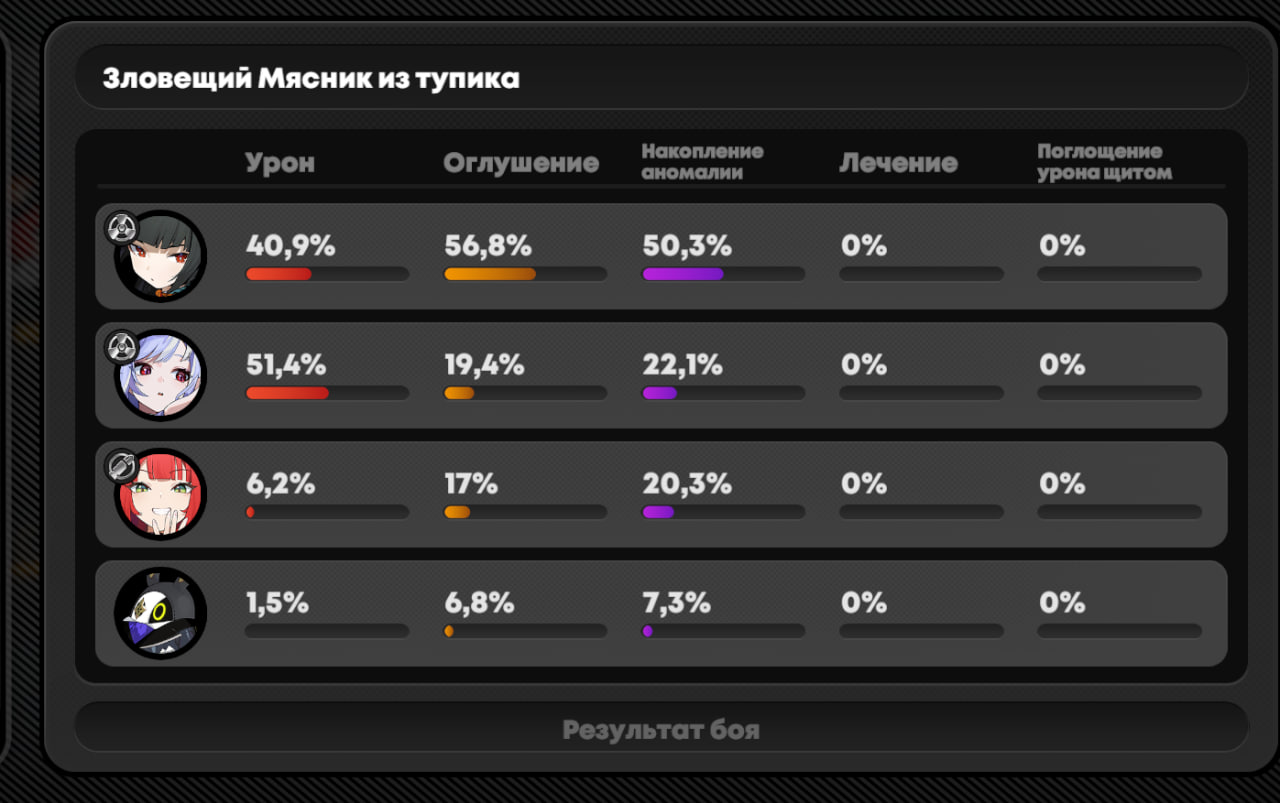This screenshot has height=803, width=1280.
Task: Click the 56,8% orange stun bar
Action: 525,274
